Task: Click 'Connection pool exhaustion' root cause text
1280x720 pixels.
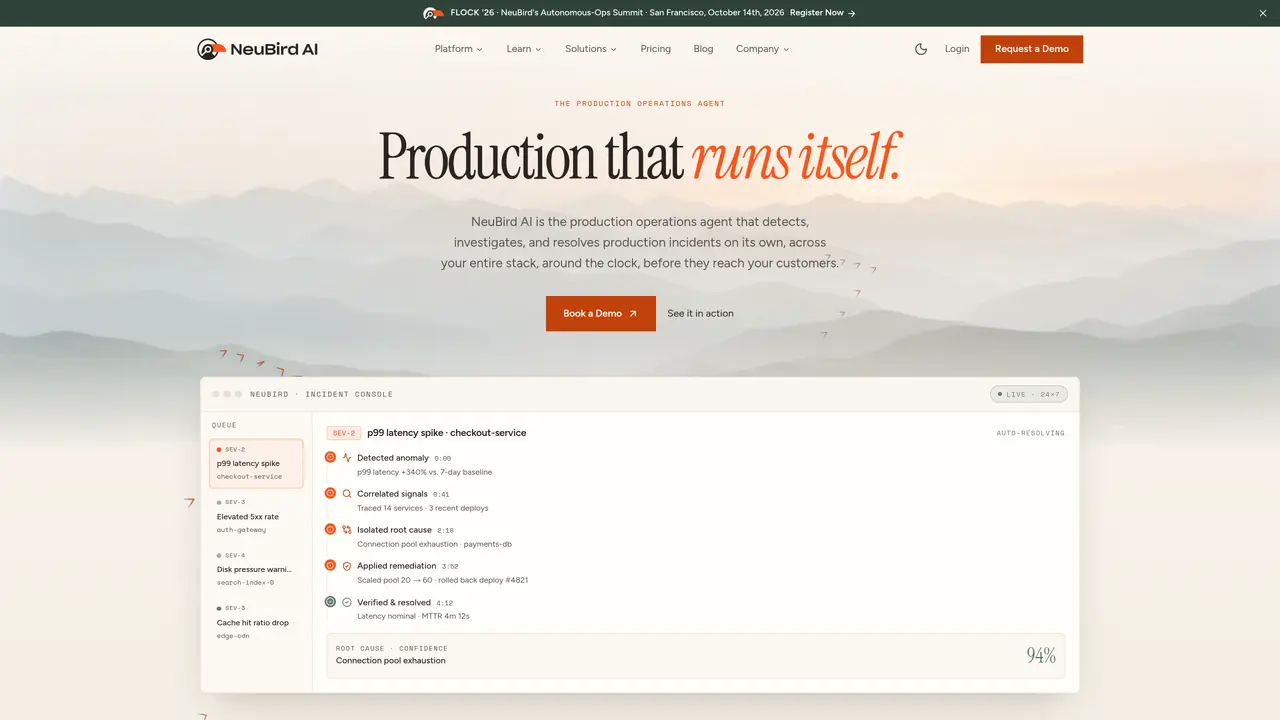Action: (x=391, y=661)
